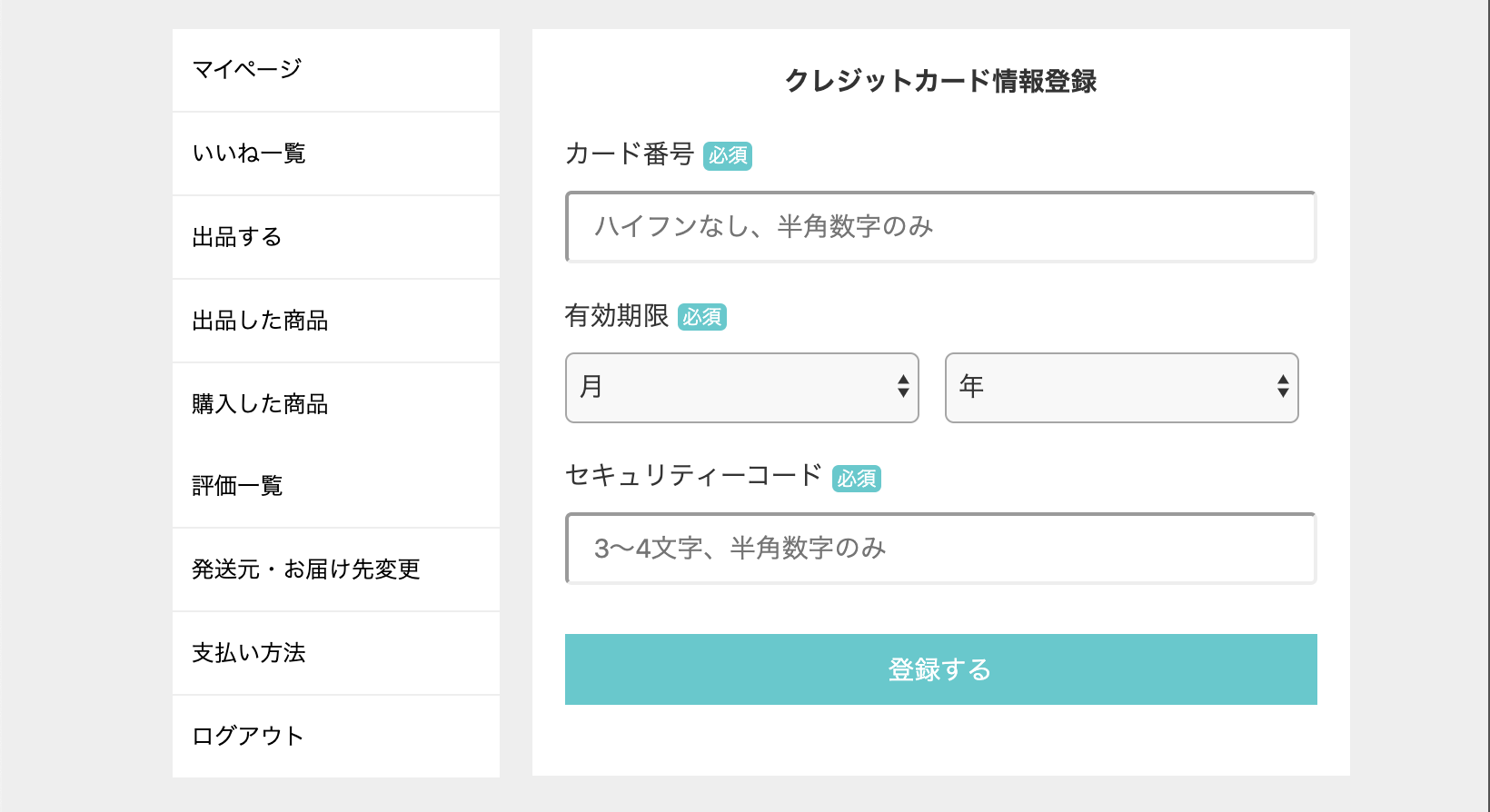Open the 年 (year) dropdown
Screen dimensions: 1490x812
1121,388
